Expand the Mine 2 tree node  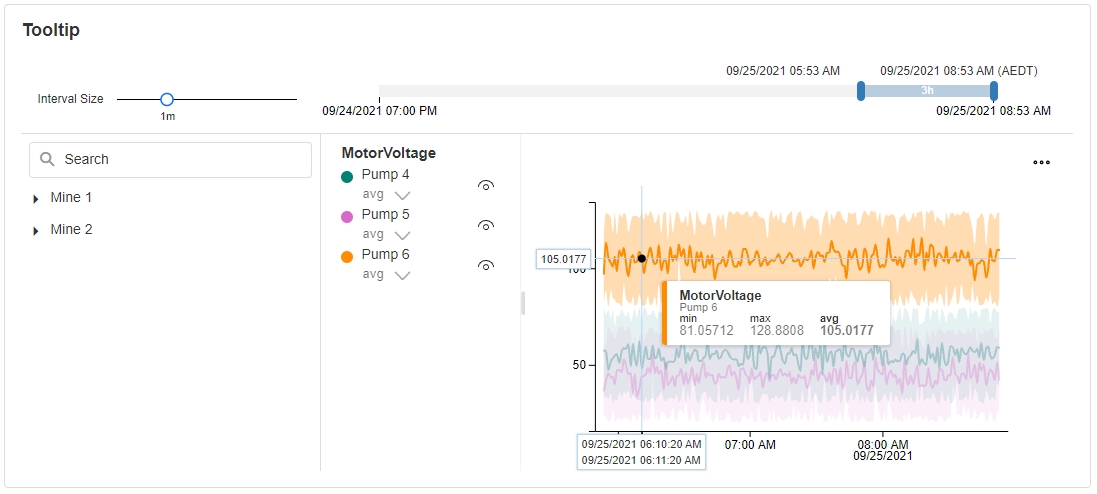(36, 231)
